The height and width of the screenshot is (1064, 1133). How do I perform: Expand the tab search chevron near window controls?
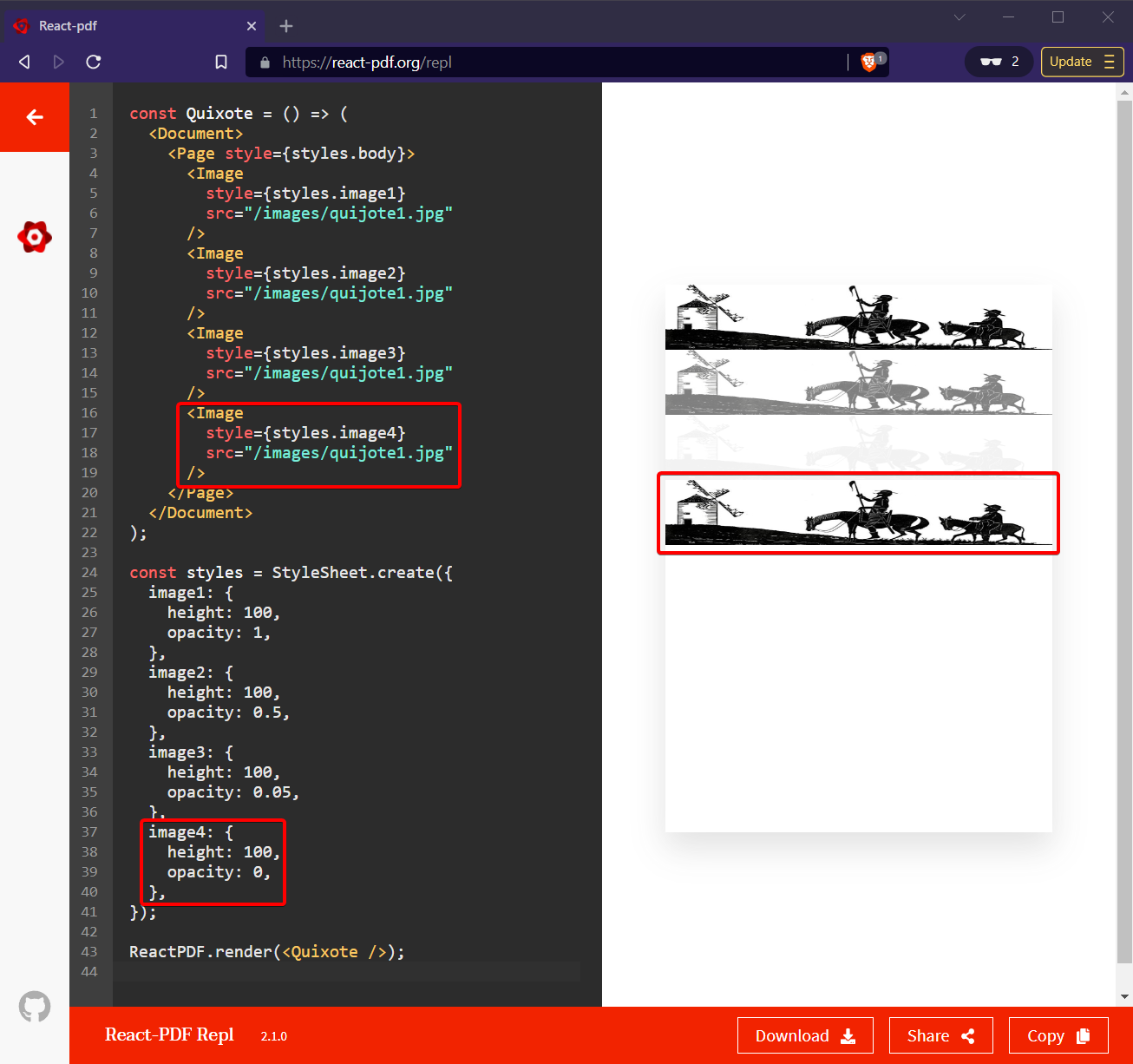point(959,17)
